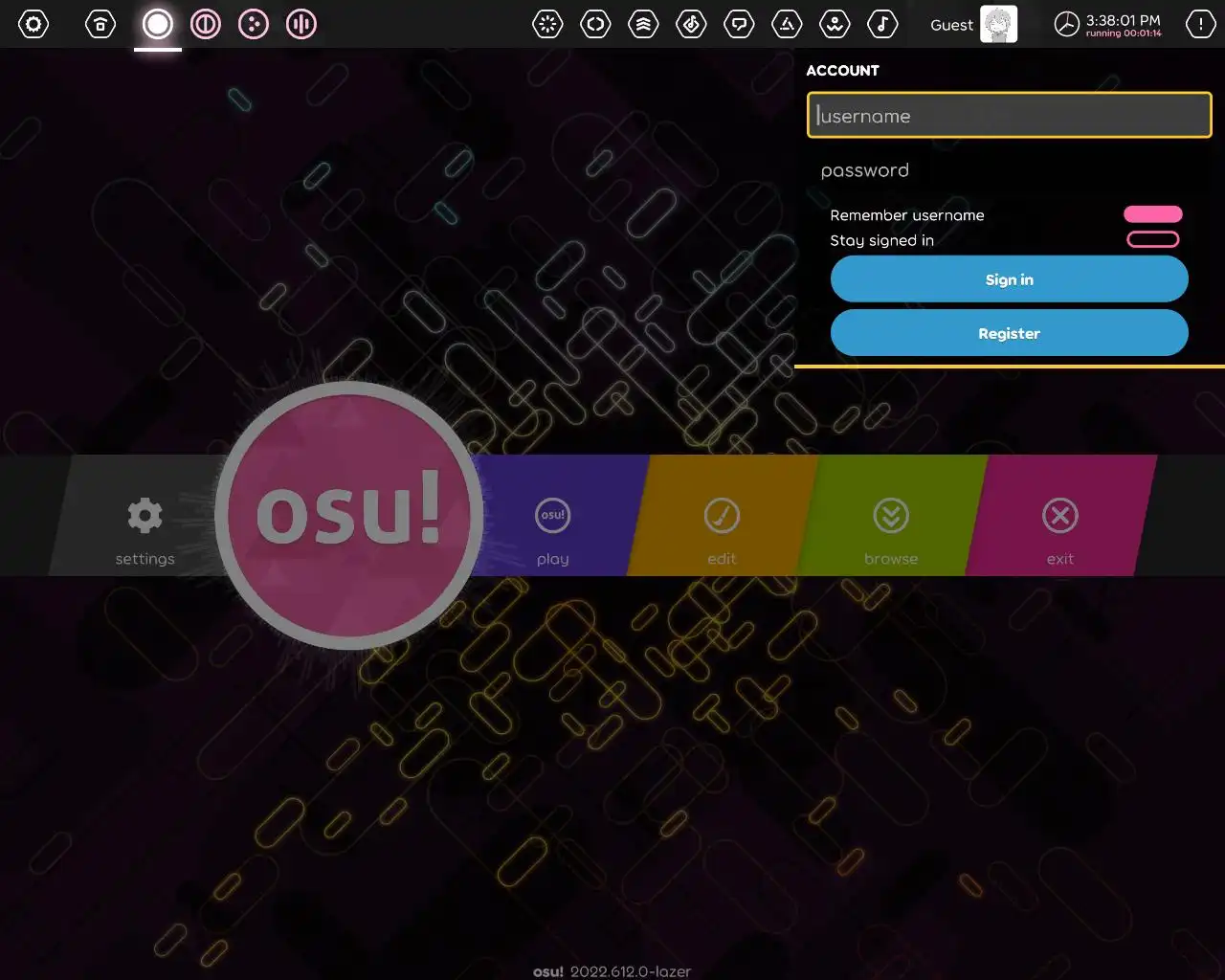Click the Register button
The width and height of the screenshot is (1225, 980).
[1009, 333]
